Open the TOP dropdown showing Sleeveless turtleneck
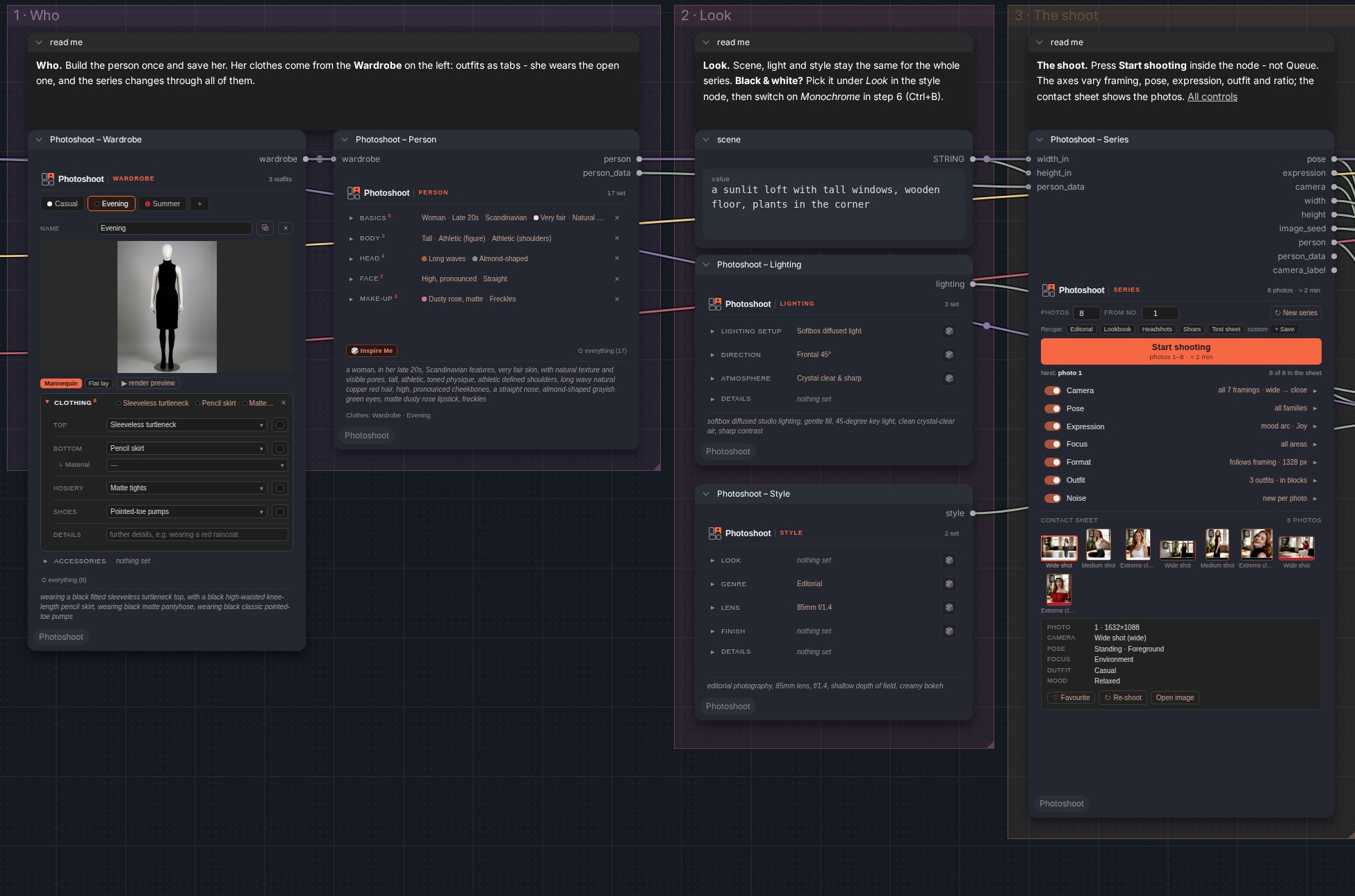The height and width of the screenshot is (896, 1355). click(187, 425)
